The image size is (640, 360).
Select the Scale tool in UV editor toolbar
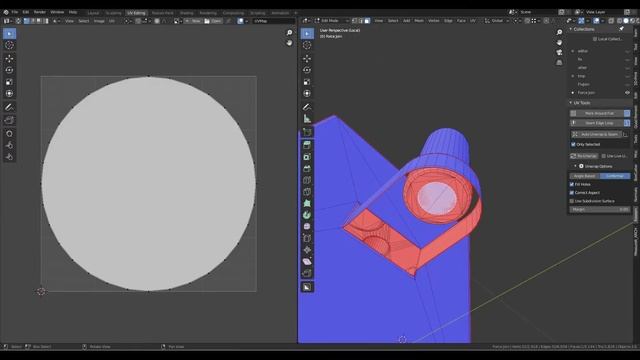(9, 82)
